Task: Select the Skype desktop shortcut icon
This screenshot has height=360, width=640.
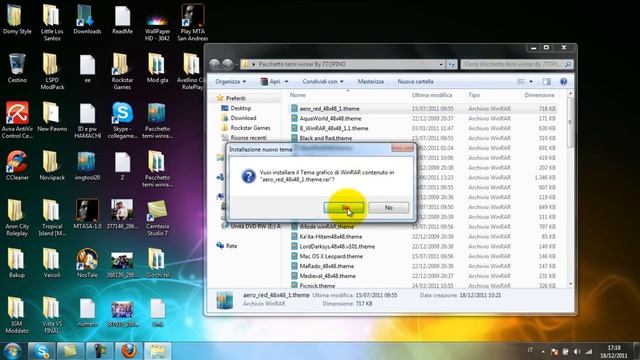Action: coord(122,120)
